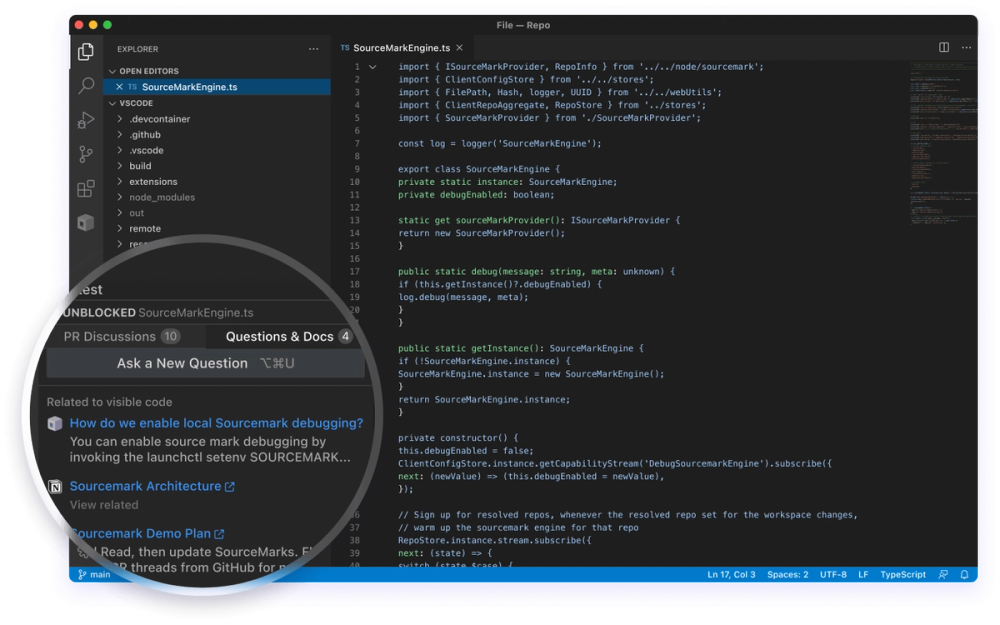The image size is (1000, 625).
Task: Click code line 'export class SourceMarkEngine {'
Action: coord(478,169)
